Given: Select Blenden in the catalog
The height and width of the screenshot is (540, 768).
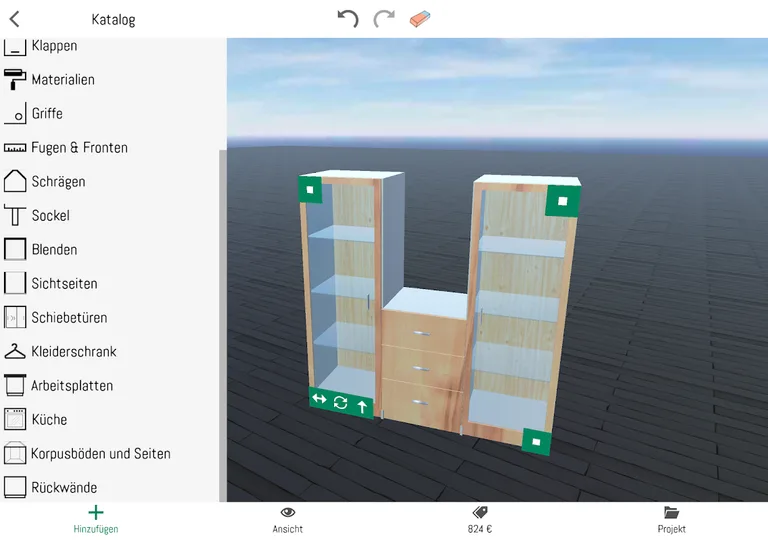Looking at the screenshot, I should 54,249.
